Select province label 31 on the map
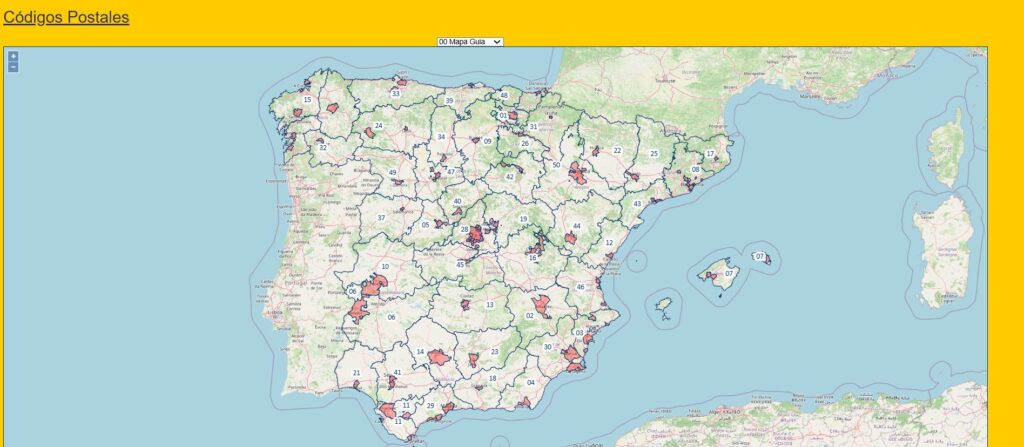1024x447 pixels. point(534,127)
